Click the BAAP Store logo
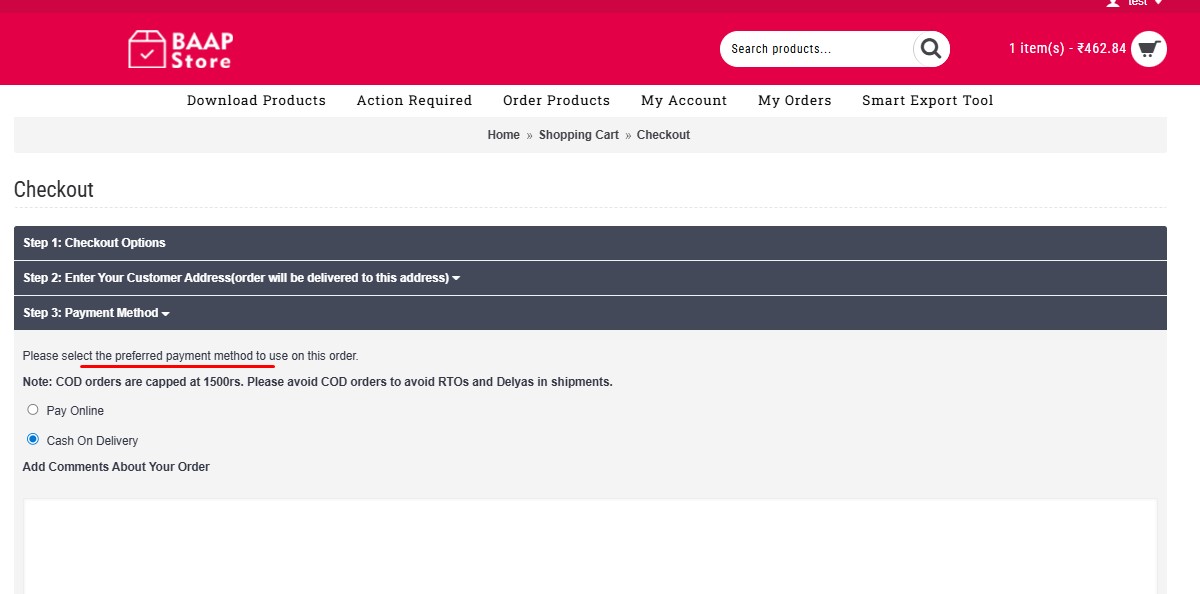 point(180,49)
